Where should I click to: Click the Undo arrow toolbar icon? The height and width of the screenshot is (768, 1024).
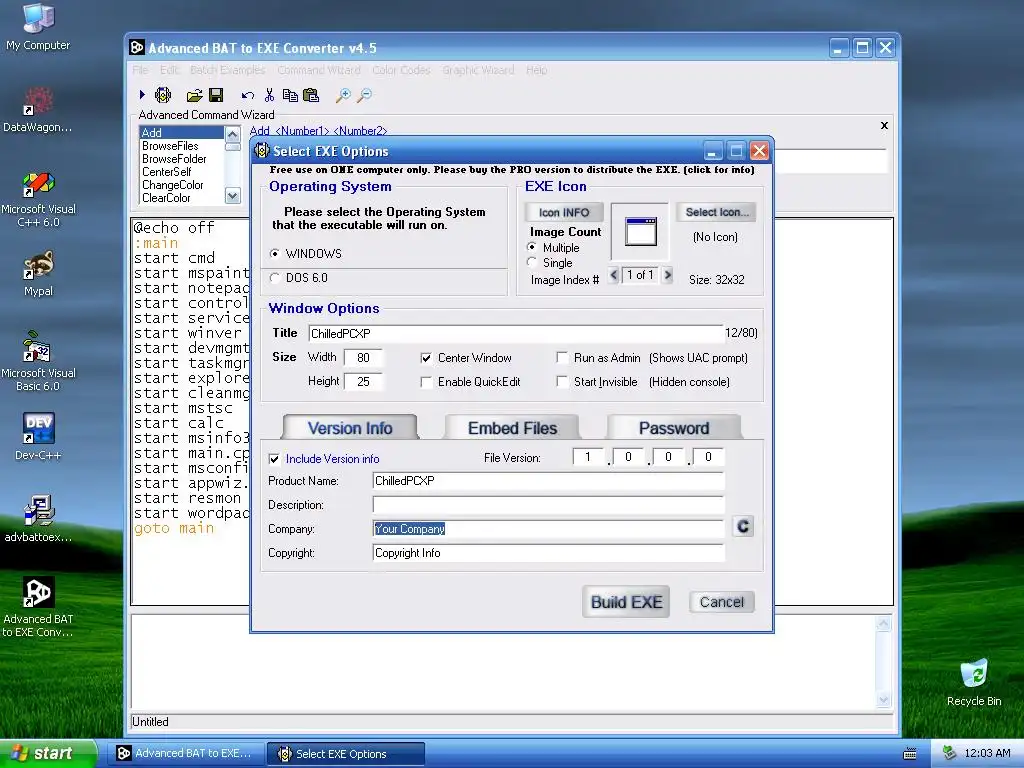click(248, 96)
